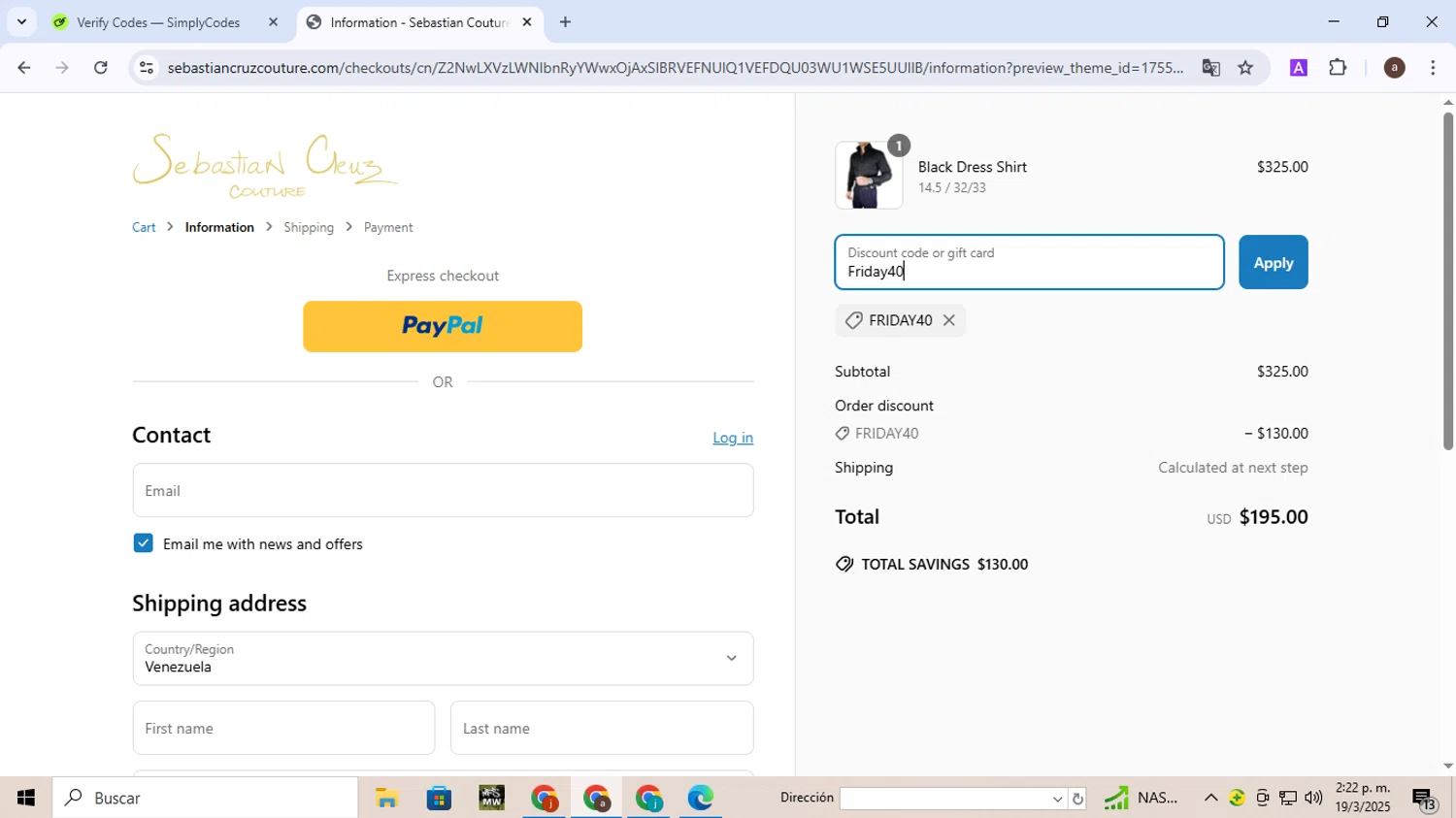Click the Dirección refresh button
The height and width of the screenshot is (818, 1456).
click(x=1077, y=799)
